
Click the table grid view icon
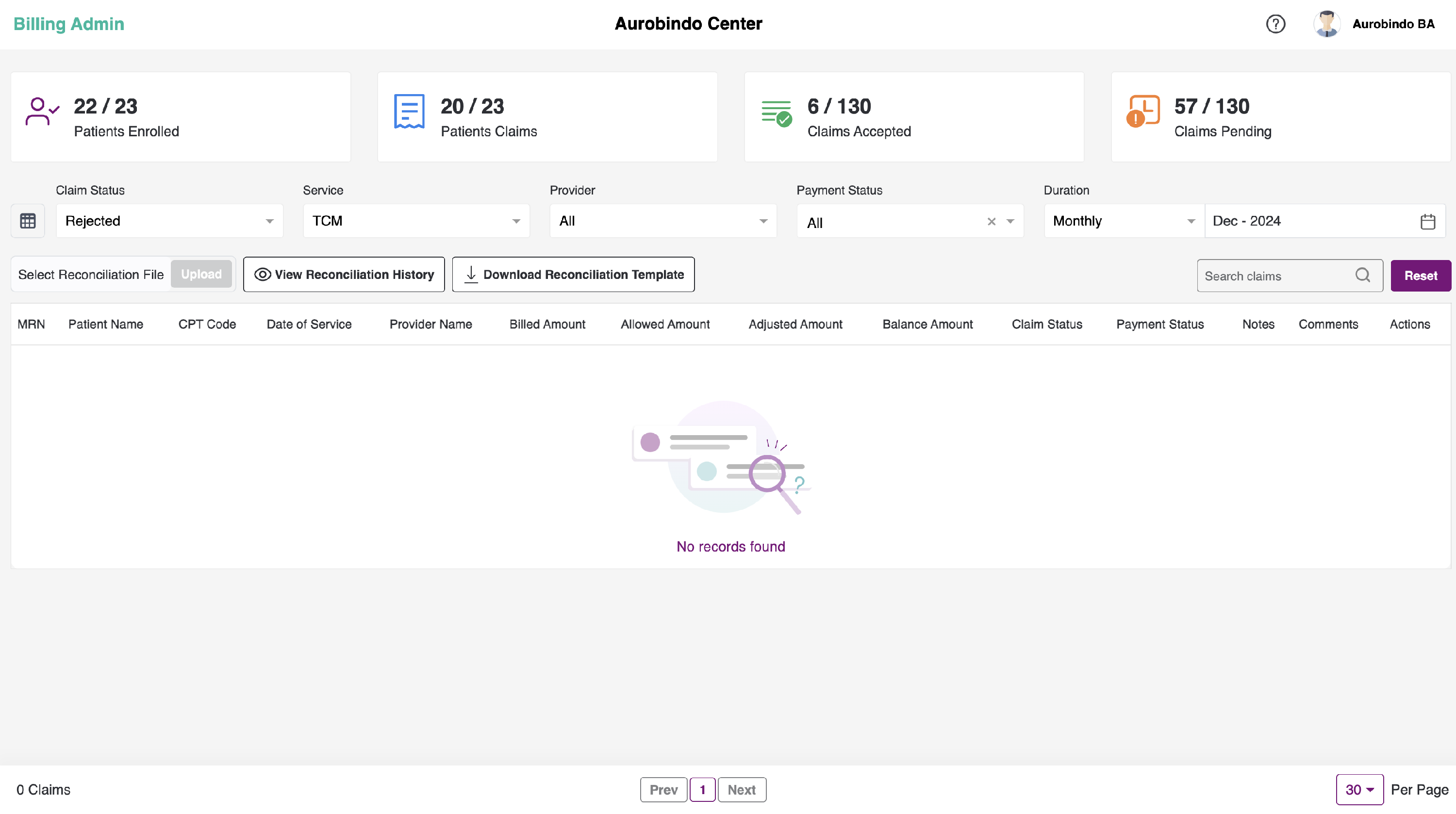click(x=28, y=221)
